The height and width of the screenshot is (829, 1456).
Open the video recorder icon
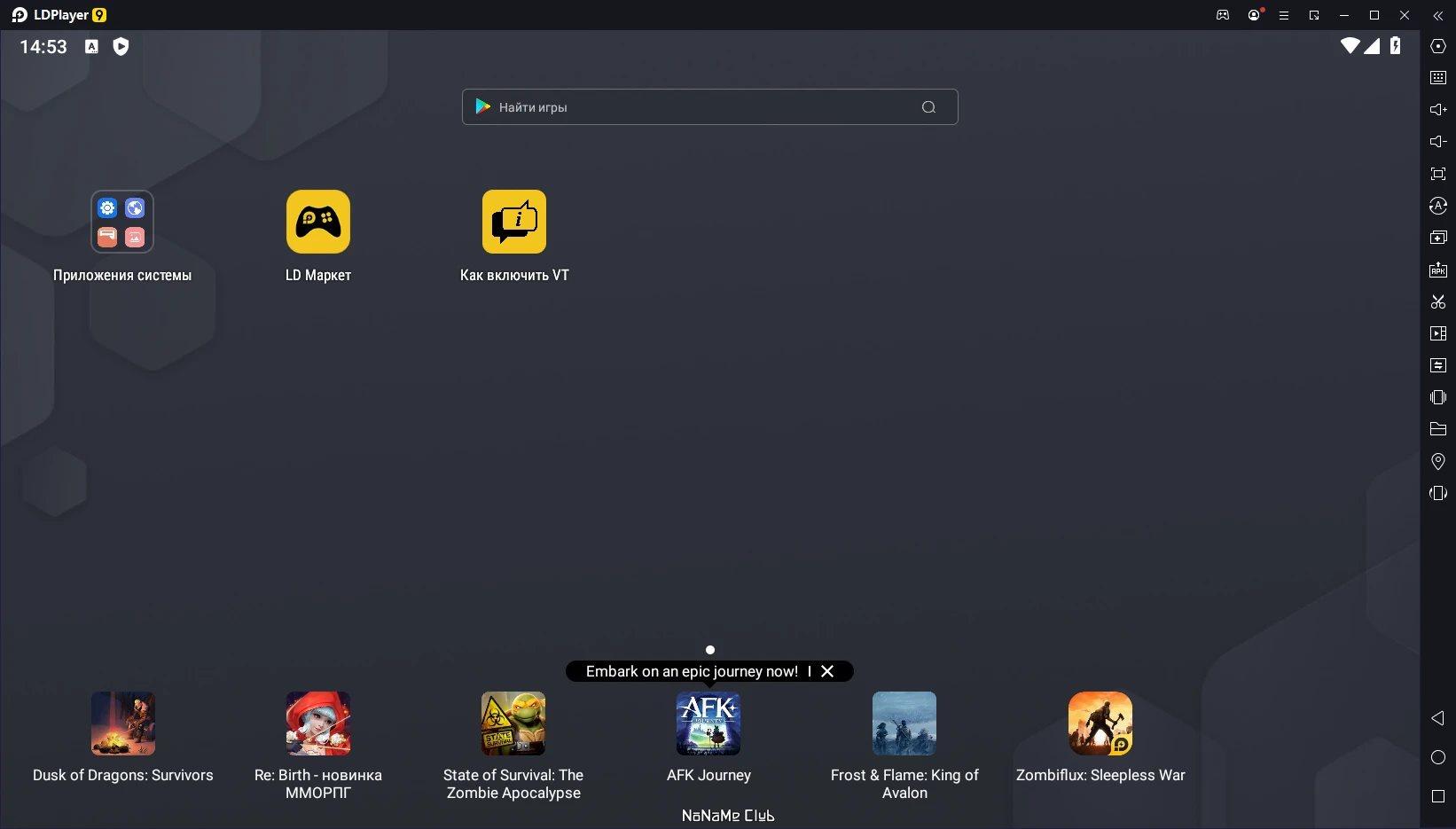coord(1438,333)
